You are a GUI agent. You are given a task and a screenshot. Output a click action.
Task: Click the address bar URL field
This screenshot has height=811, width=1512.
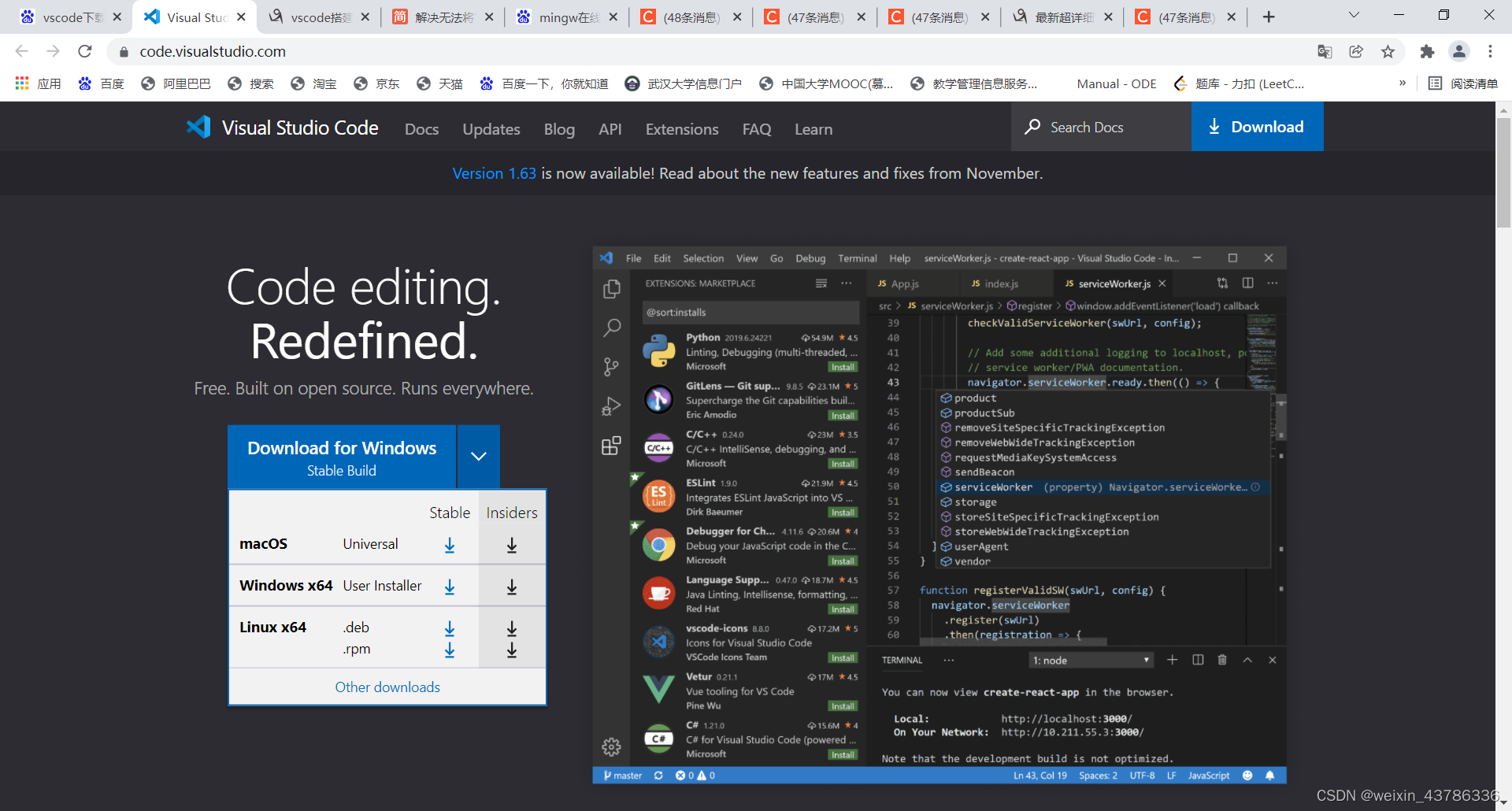[709, 51]
